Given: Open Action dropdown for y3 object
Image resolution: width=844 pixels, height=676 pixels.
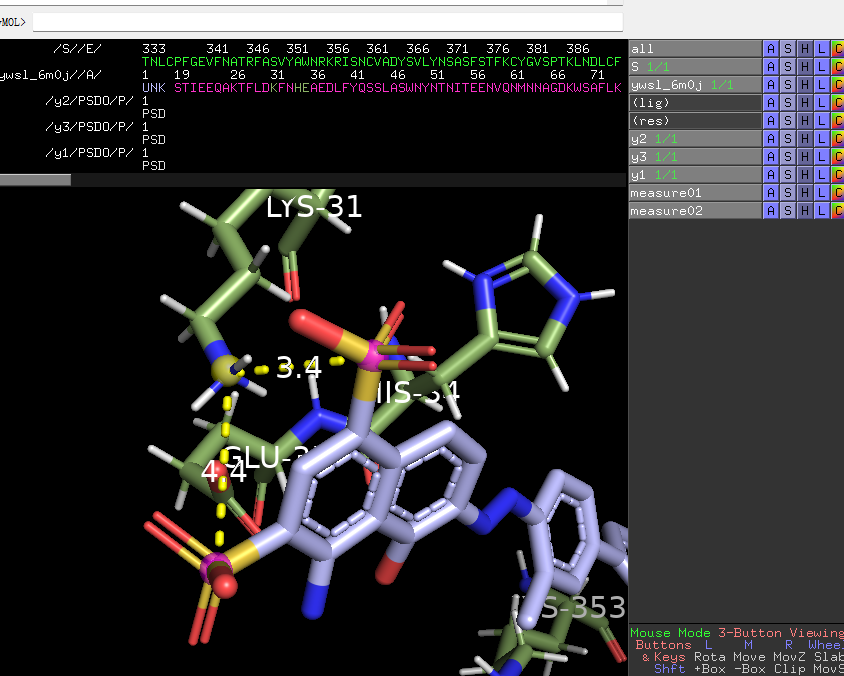Looking at the screenshot, I should coord(770,157).
